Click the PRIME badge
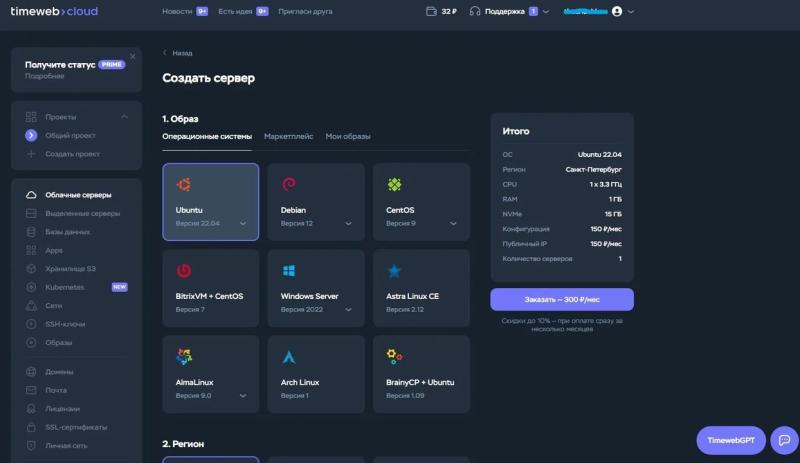Screen dimensions: 800x463 tap(112, 64)
